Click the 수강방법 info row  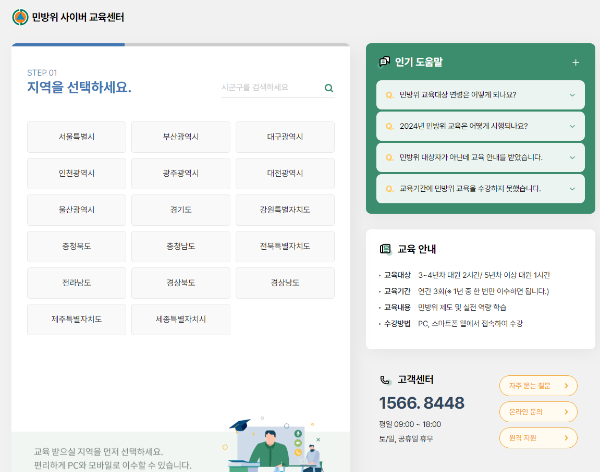[x=451, y=323]
